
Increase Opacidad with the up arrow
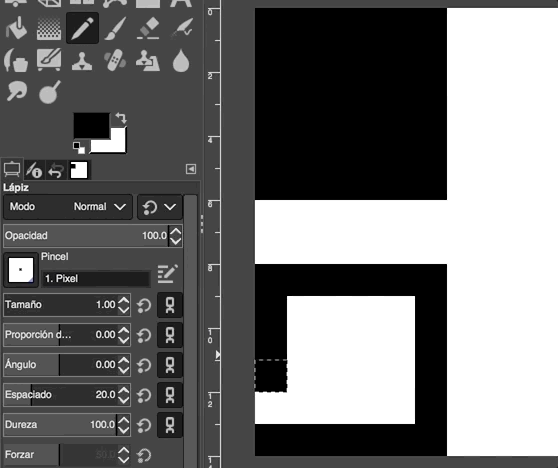pyautogui.click(x=175, y=231)
